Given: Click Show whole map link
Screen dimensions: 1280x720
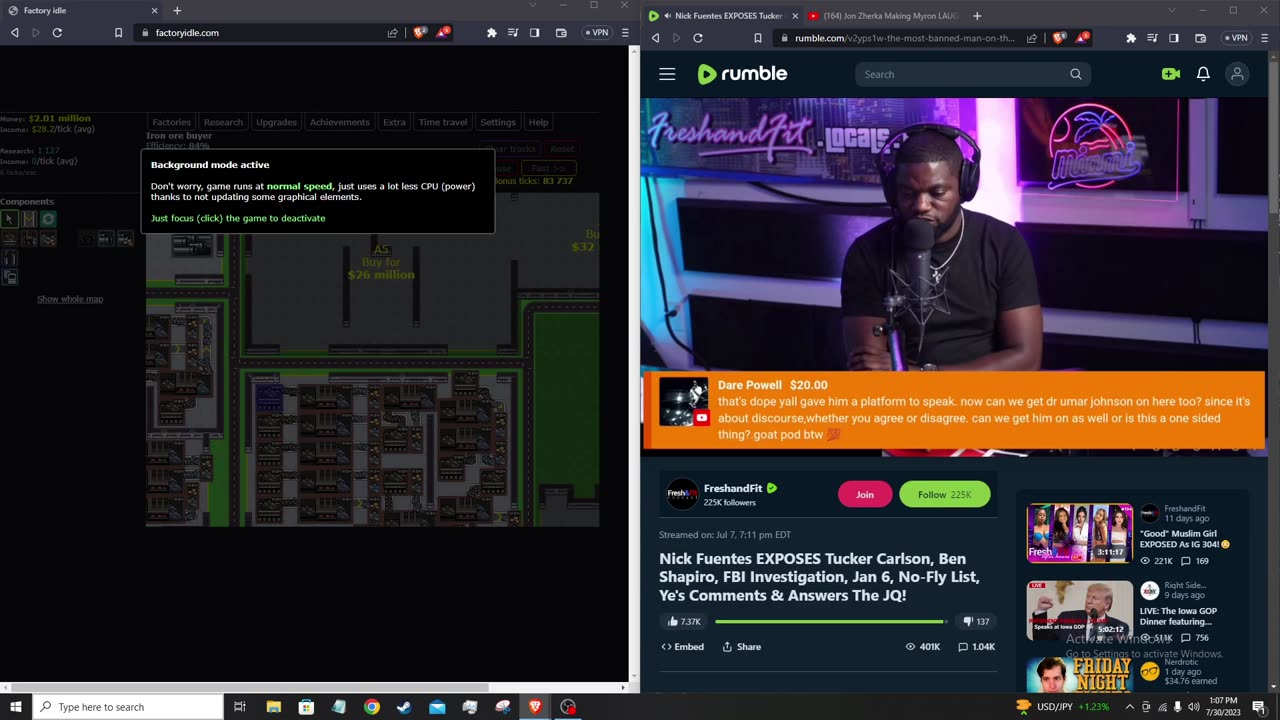Looking at the screenshot, I should pyautogui.click(x=70, y=299).
